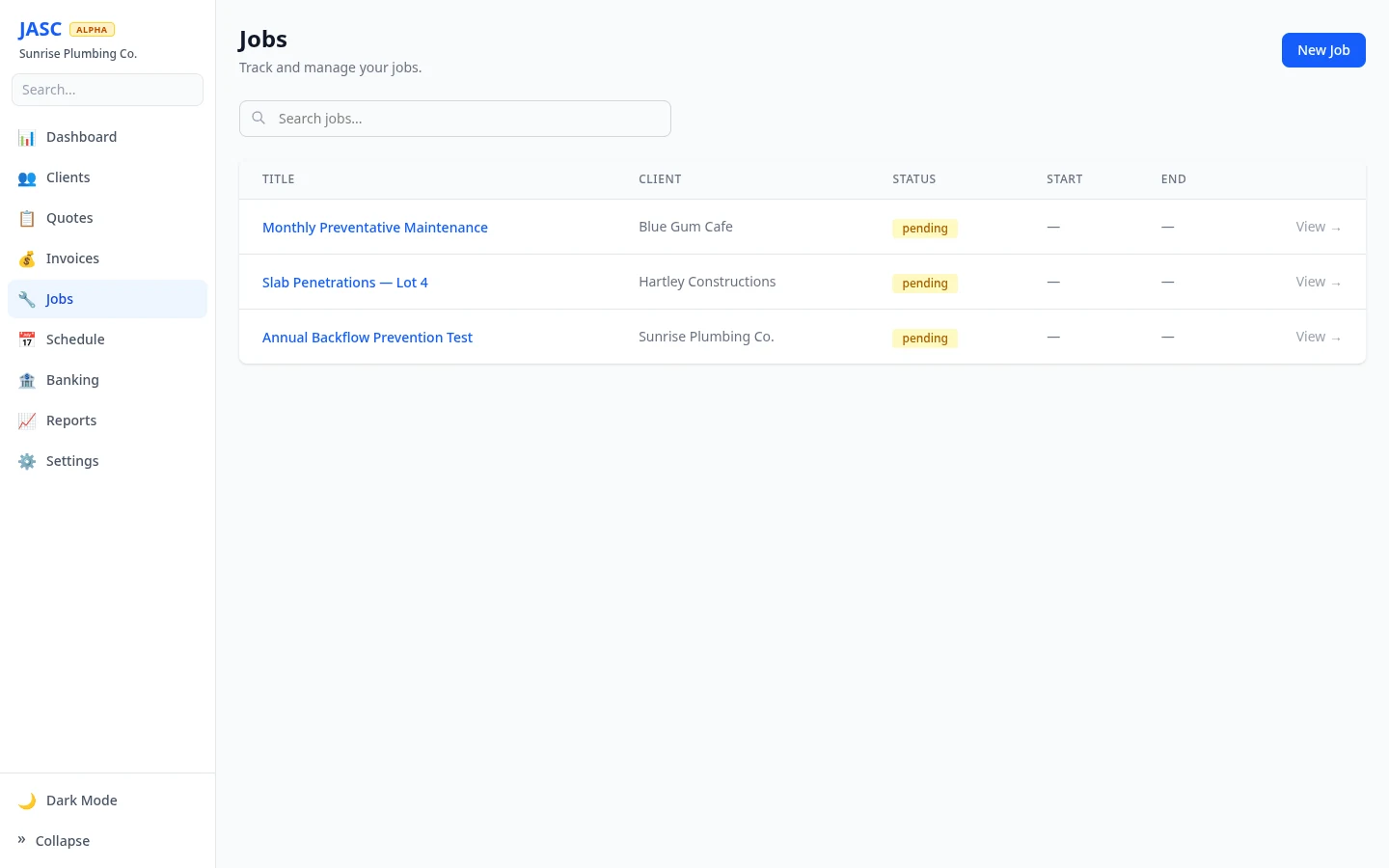Click the Banking building icon

pyautogui.click(x=27, y=381)
